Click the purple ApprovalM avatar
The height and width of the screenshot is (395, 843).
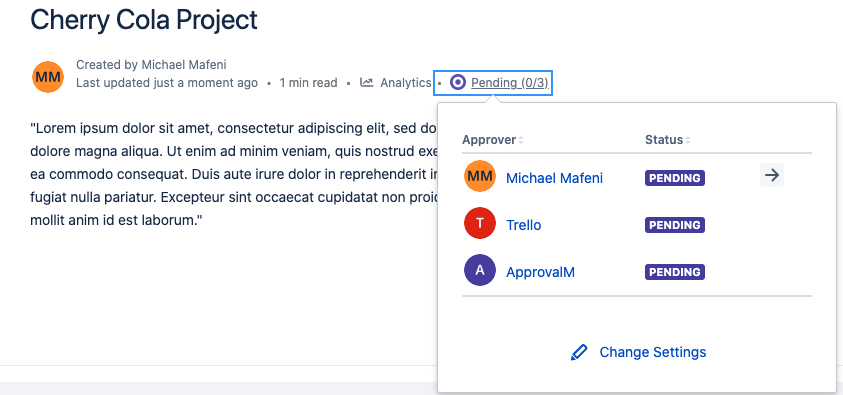[x=480, y=270]
